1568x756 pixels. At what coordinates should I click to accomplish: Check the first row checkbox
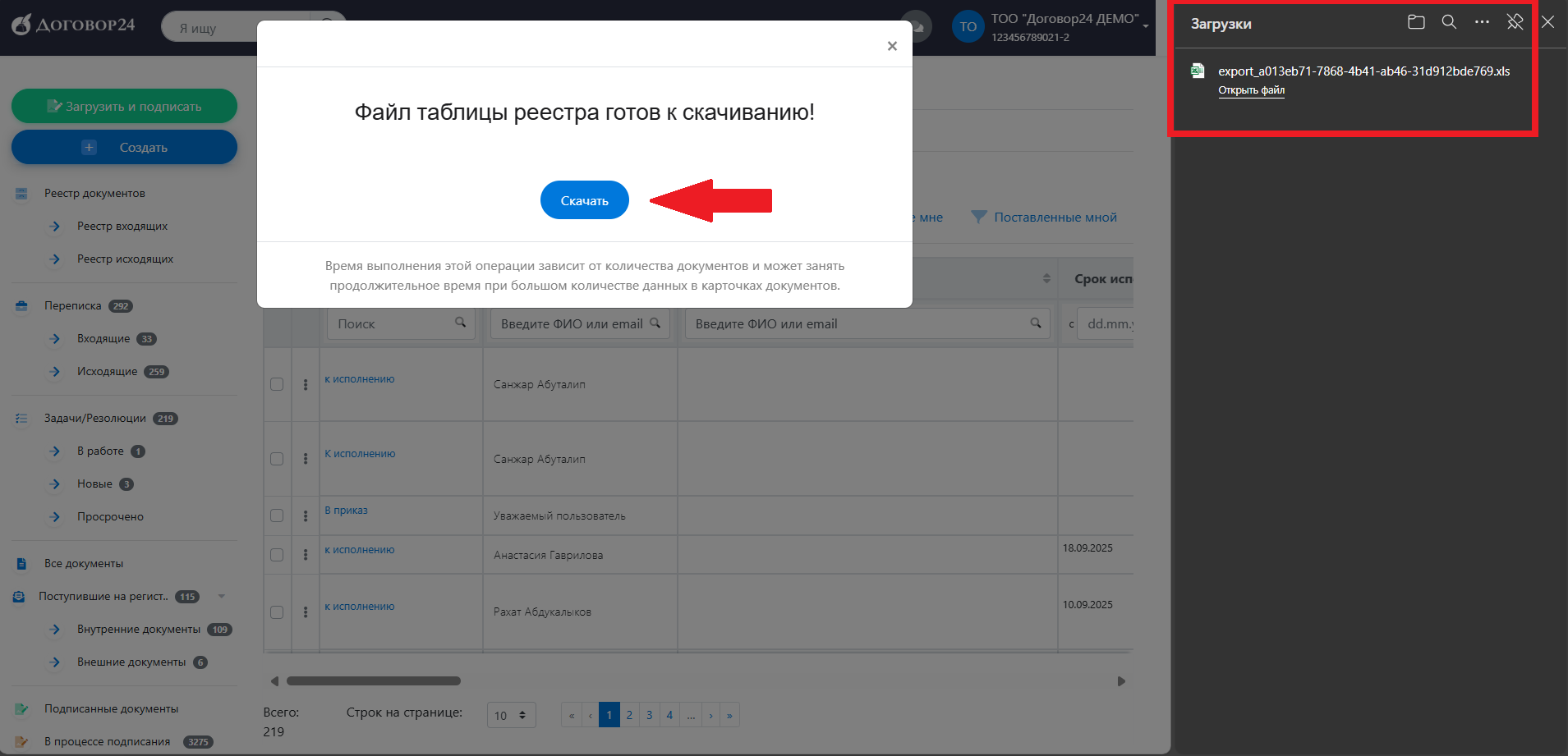pyautogui.click(x=277, y=384)
